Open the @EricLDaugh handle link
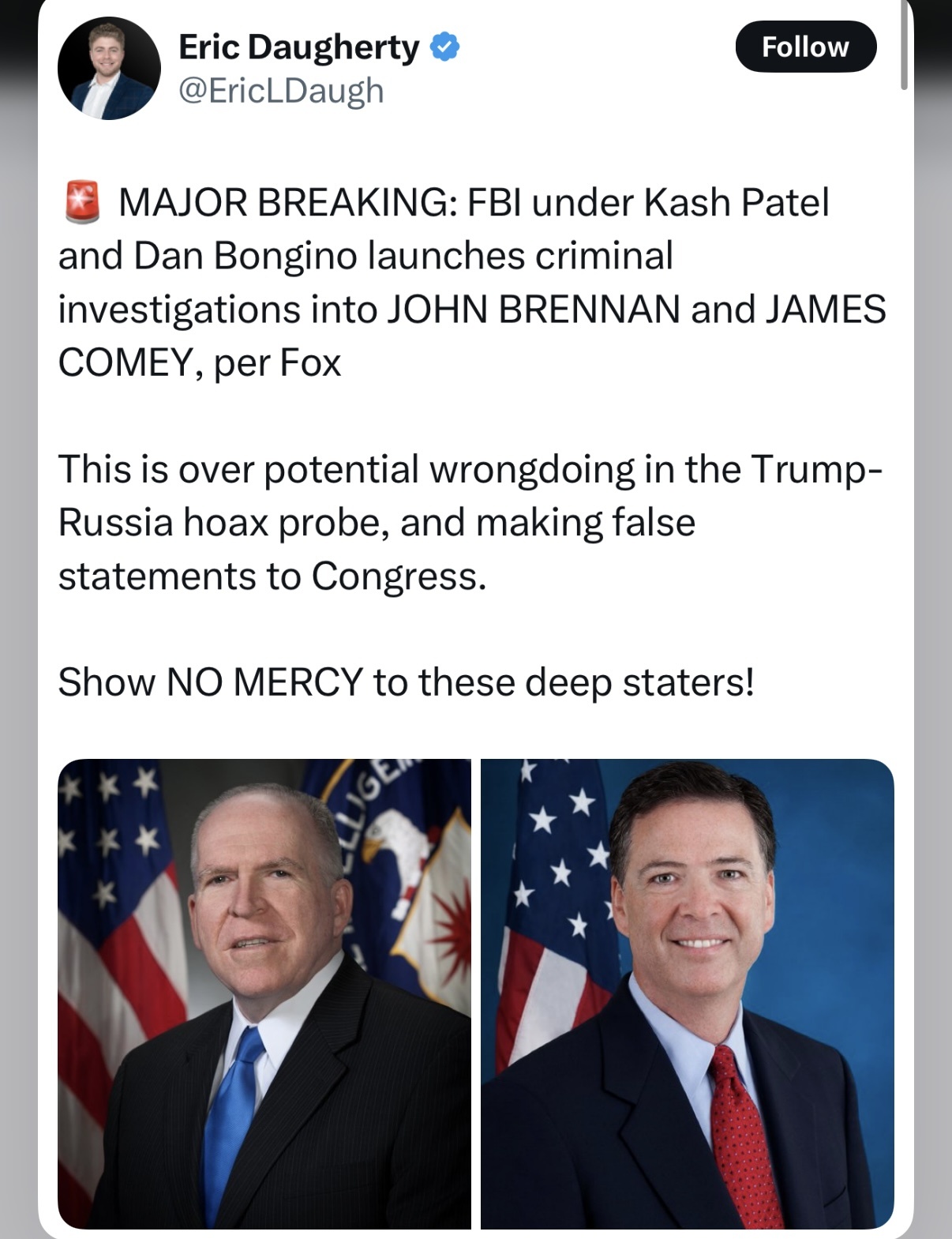This screenshot has height=1239, width=952. 281,91
